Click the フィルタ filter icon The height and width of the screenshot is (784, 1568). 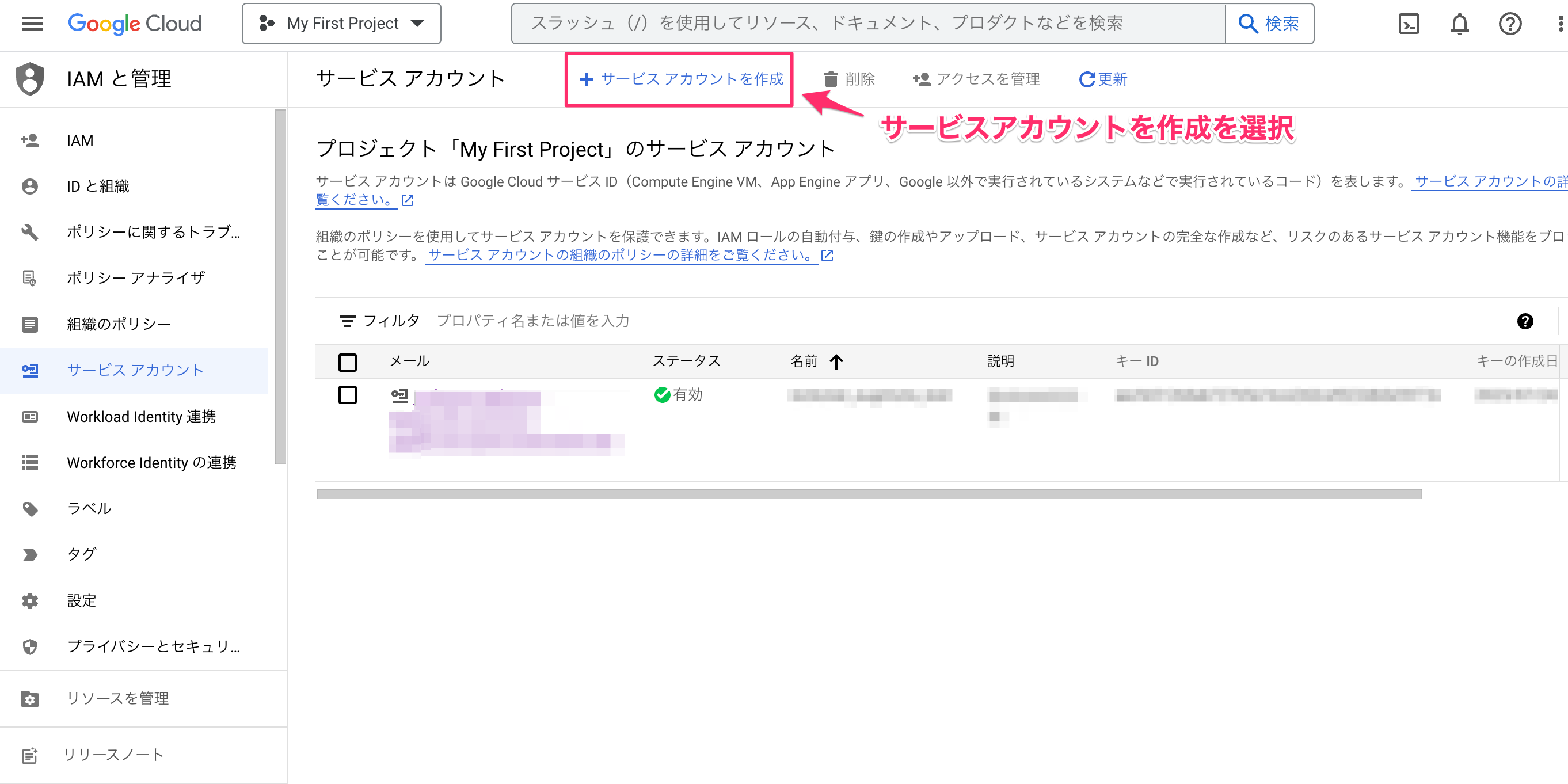point(347,321)
